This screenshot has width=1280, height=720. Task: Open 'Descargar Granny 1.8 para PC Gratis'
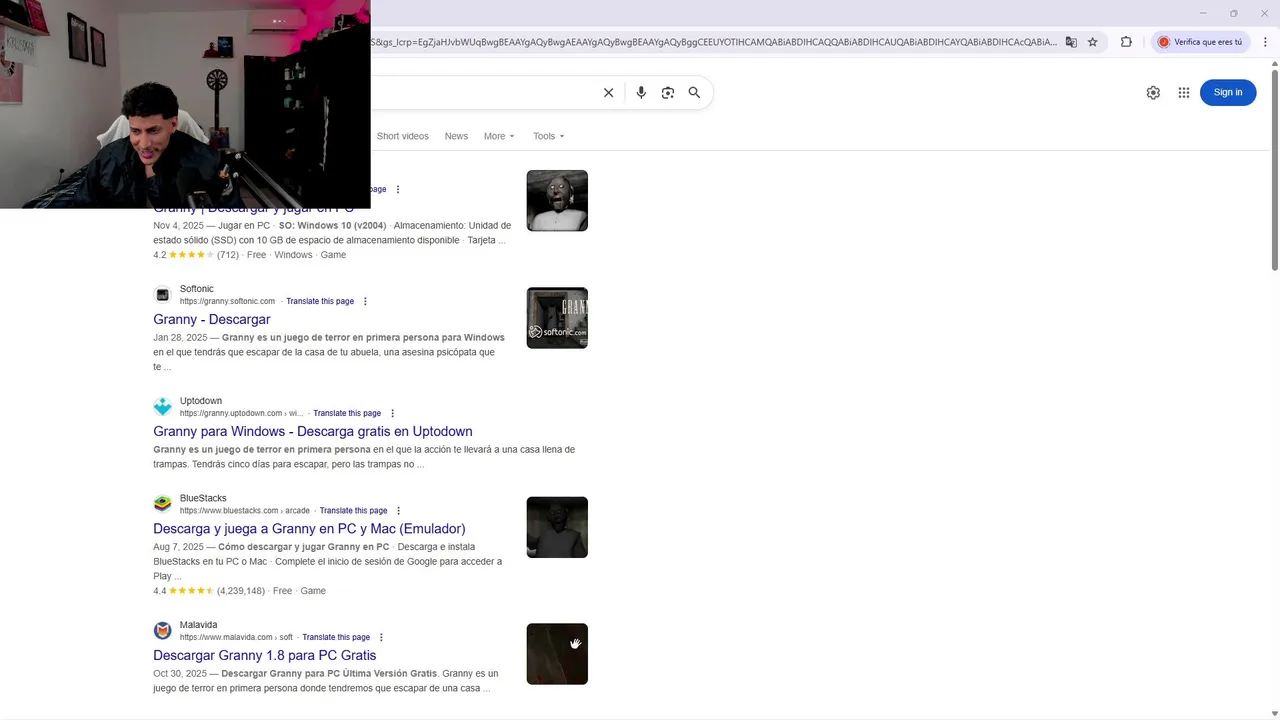pyautogui.click(x=265, y=655)
